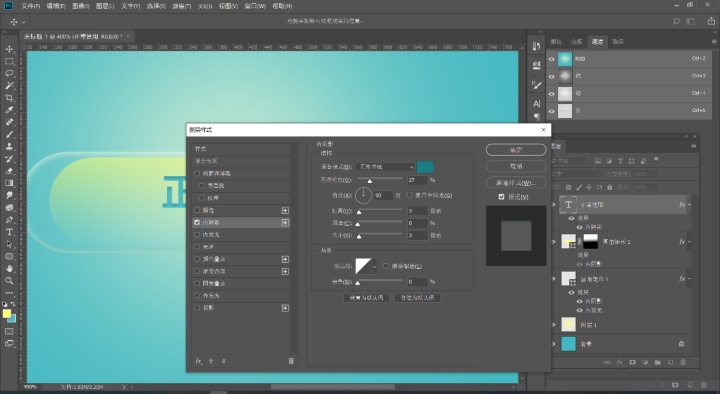720x394 pixels.
Task: Toggle the Anti-aliased contour checkbox
Action: [x=386, y=266]
